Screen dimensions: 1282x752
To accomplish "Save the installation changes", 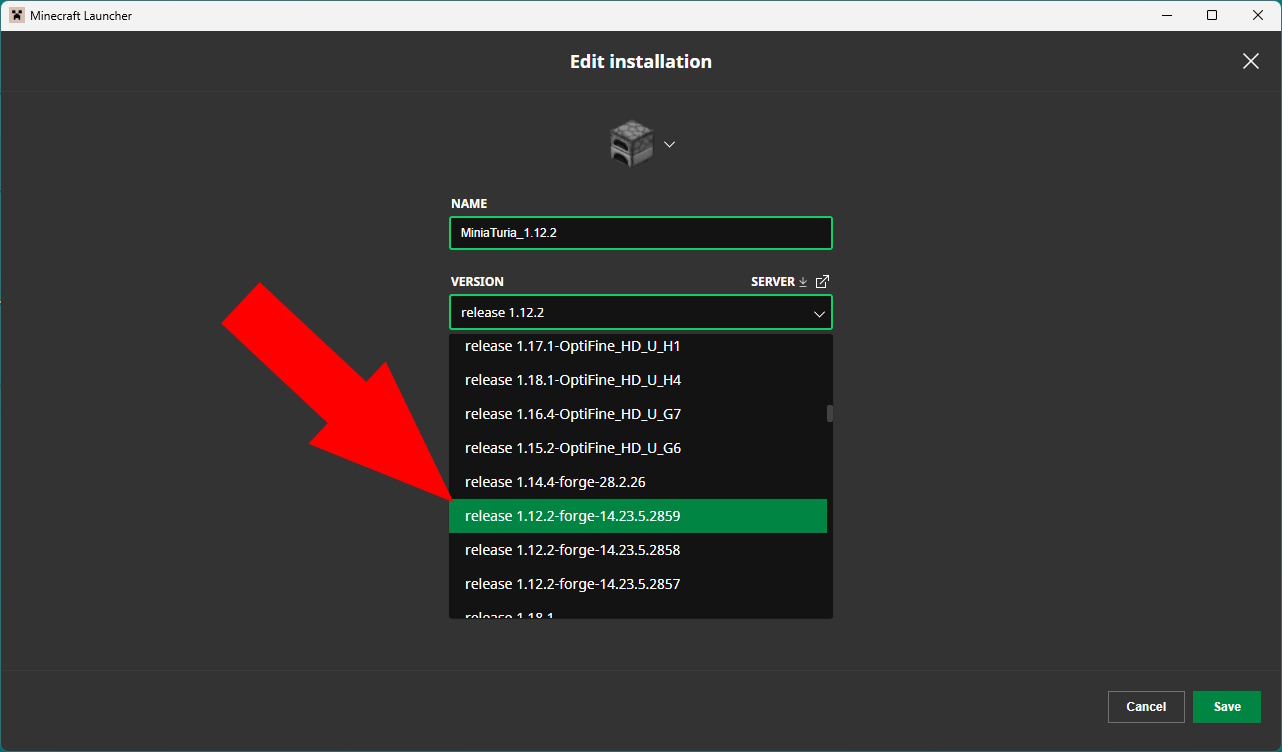I will click(1227, 707).
